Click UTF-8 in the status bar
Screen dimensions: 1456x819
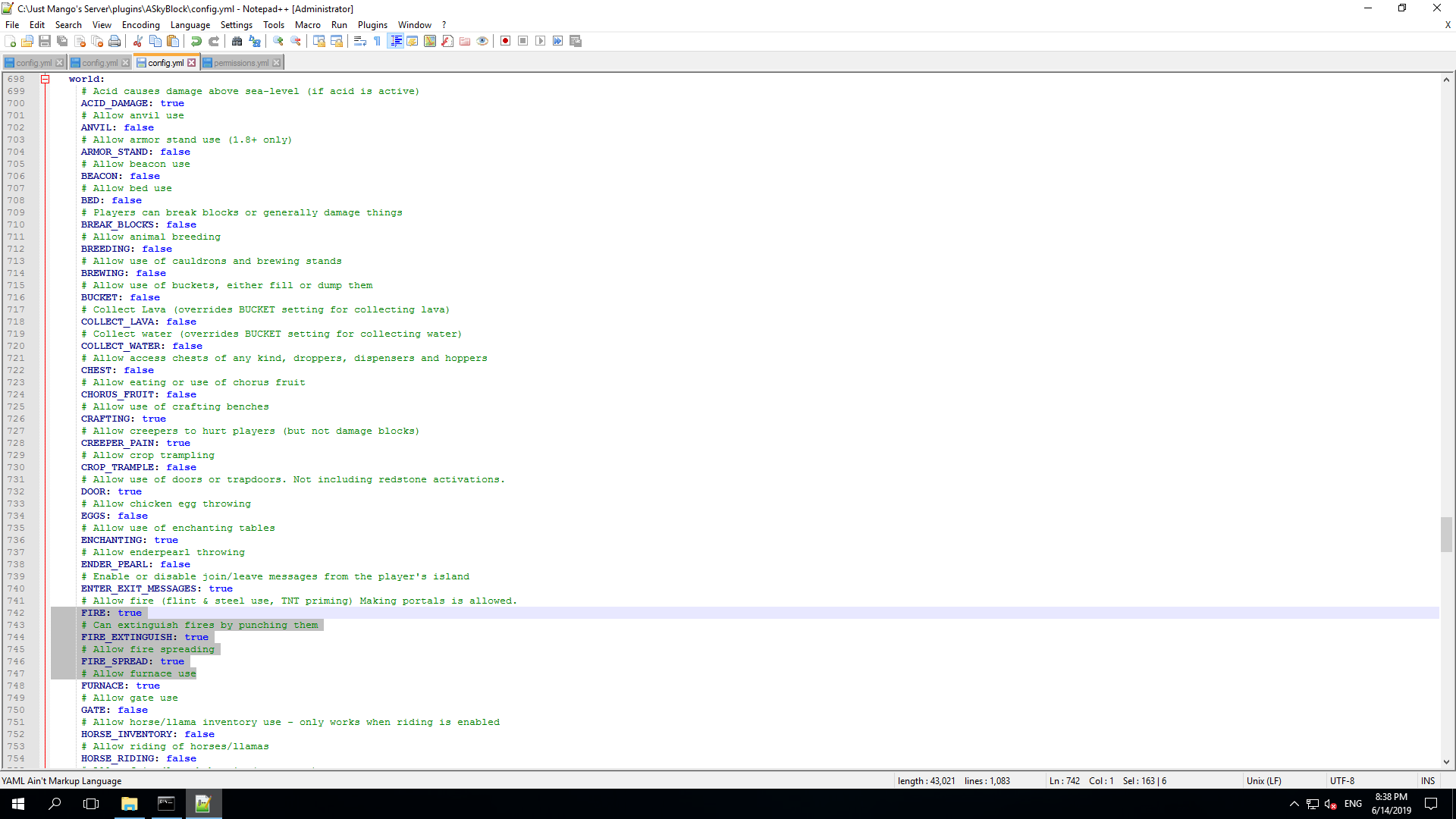tap(1341, 780)
